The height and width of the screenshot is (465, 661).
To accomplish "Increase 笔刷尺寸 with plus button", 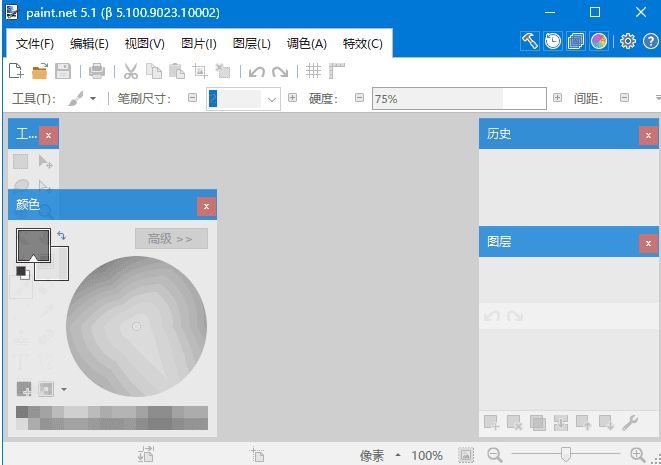I will coord(292,98).
